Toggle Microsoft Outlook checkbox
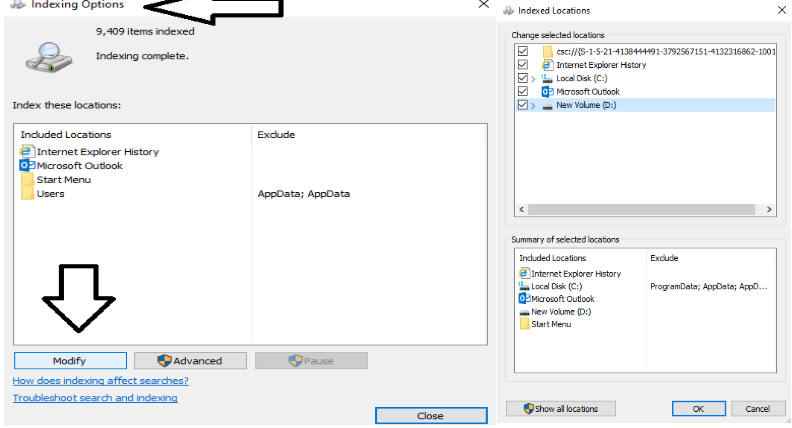The image size is (792, 428). coord(523,91)
